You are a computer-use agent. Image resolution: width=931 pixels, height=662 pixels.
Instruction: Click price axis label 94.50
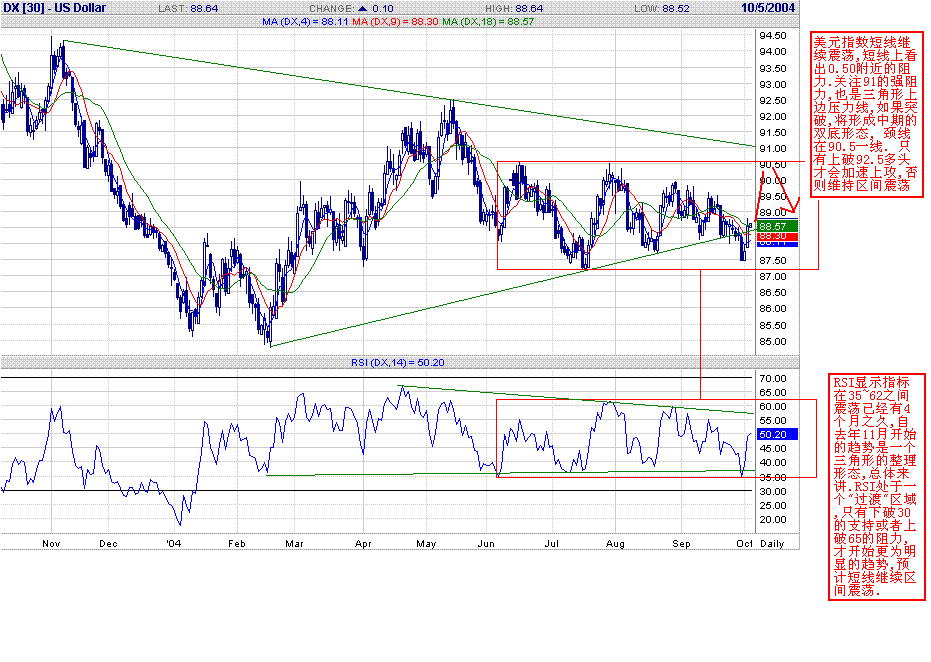click(x=772, y=36)
